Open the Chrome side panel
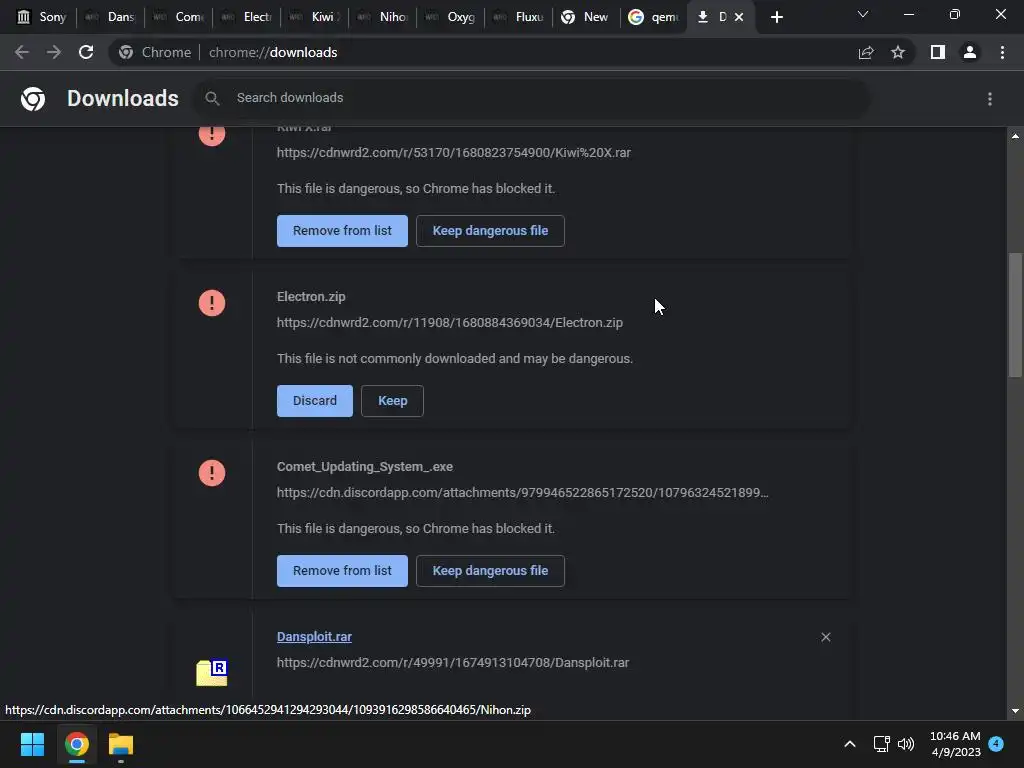 pos(938,52)
